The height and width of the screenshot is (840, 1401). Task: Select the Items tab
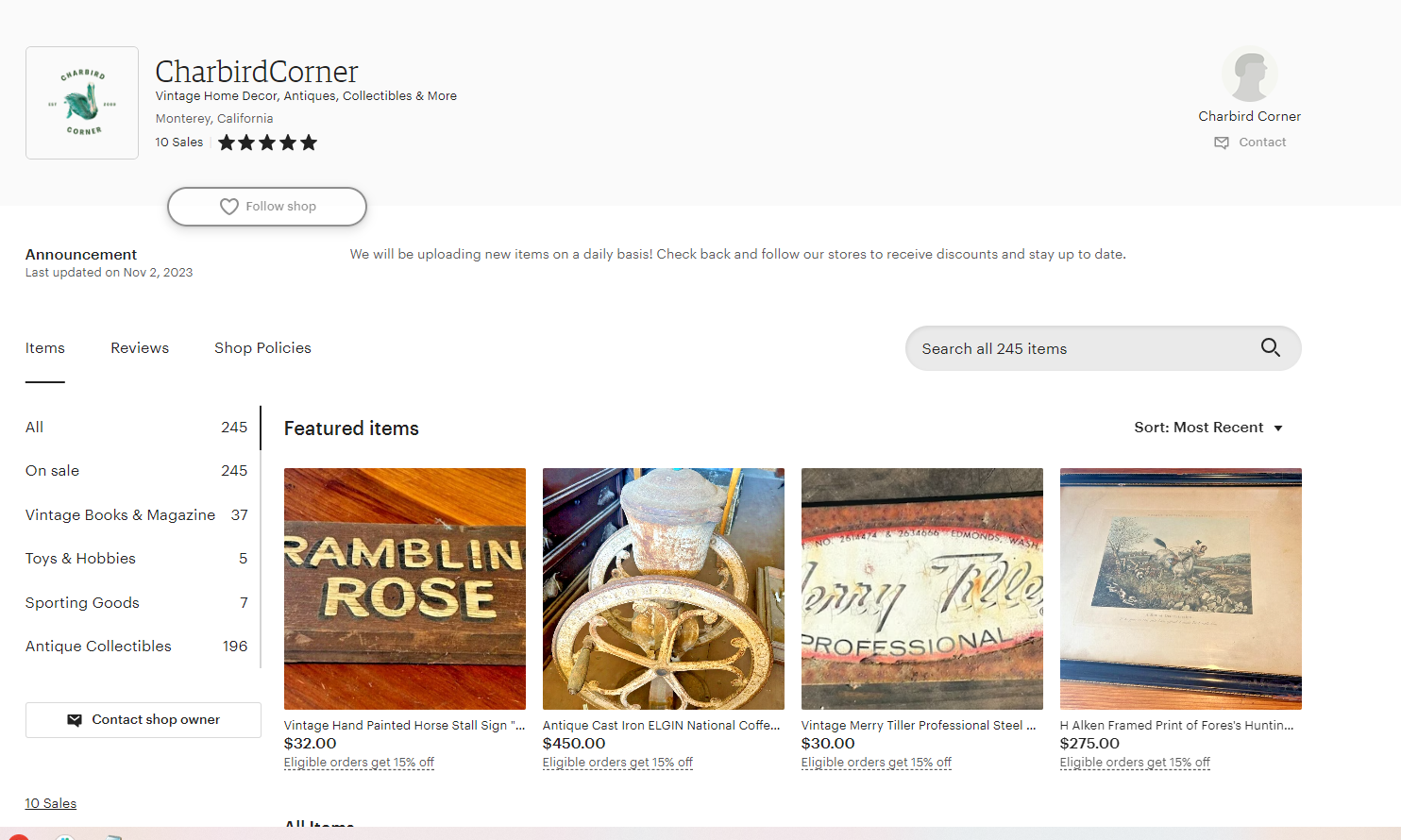pos(45,348)
